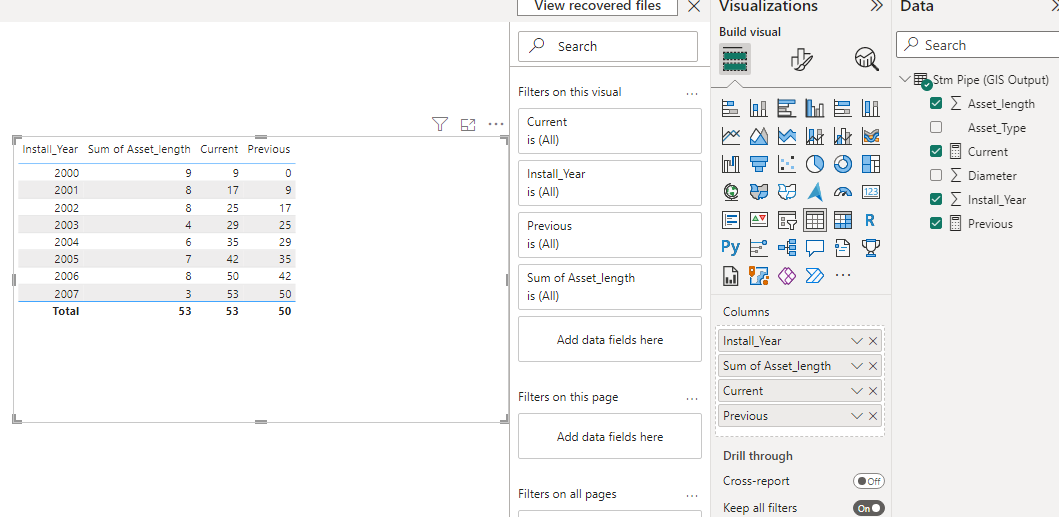
Task: Open dropdown for Sum of Asset_length column field
Action: click(x=857, y=366)
